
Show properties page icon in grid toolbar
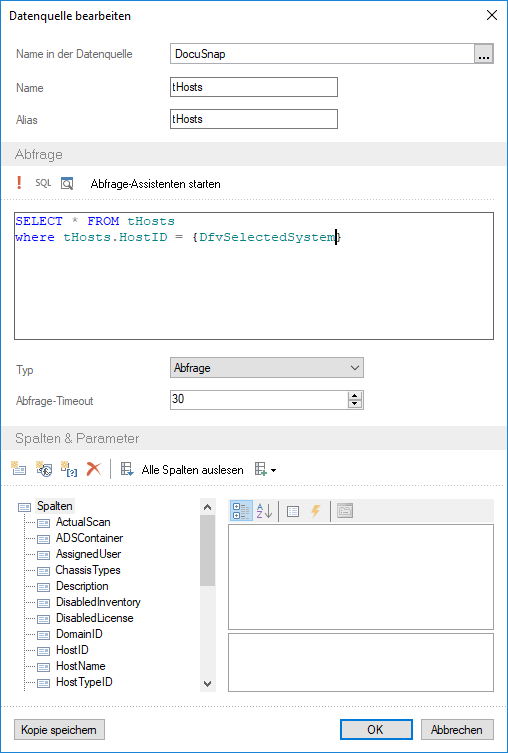coord(292,511)
